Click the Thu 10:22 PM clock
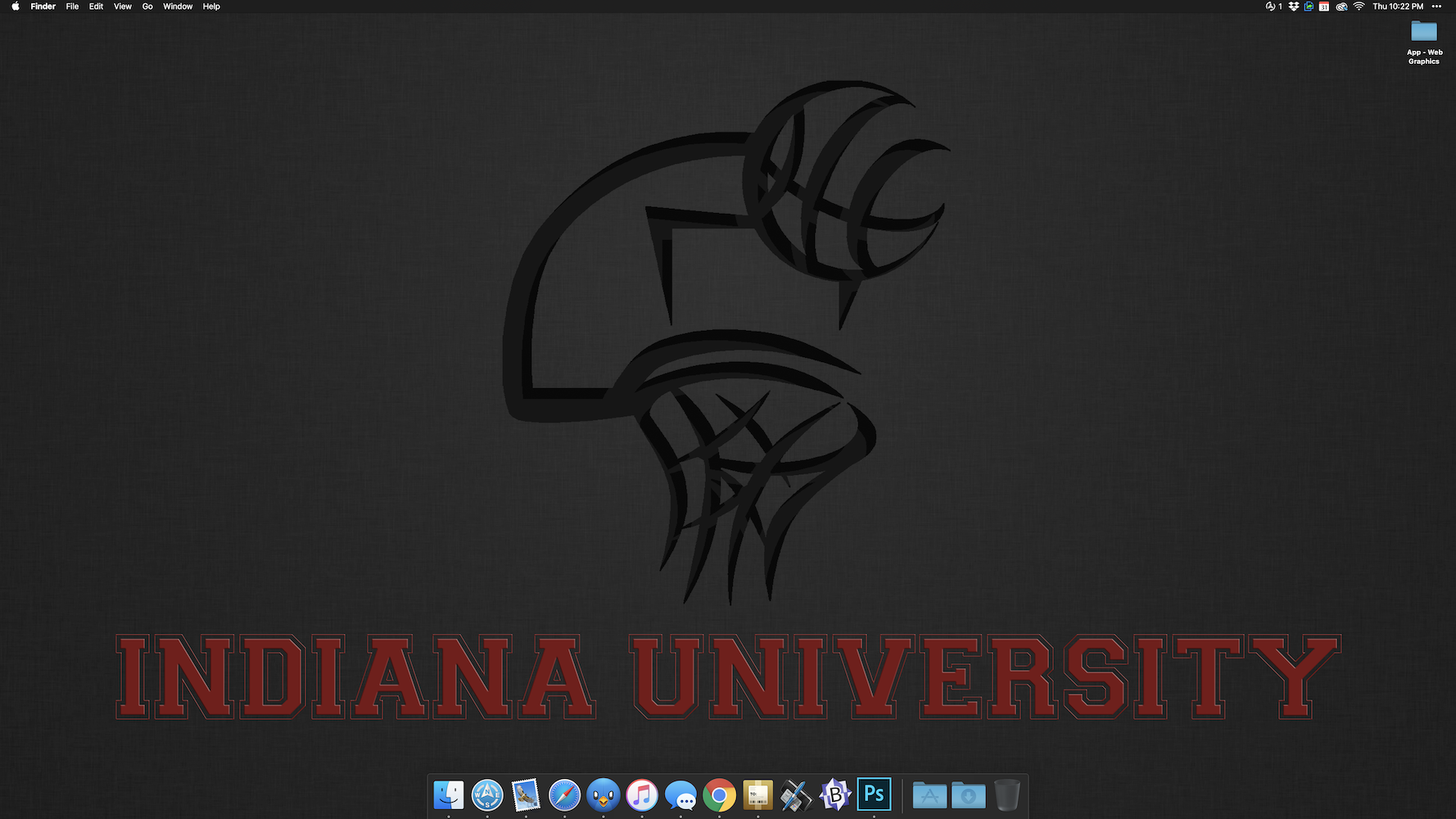Image resolution: width=1456 pixels, height=819 pixels. (x=1398, y=7)
